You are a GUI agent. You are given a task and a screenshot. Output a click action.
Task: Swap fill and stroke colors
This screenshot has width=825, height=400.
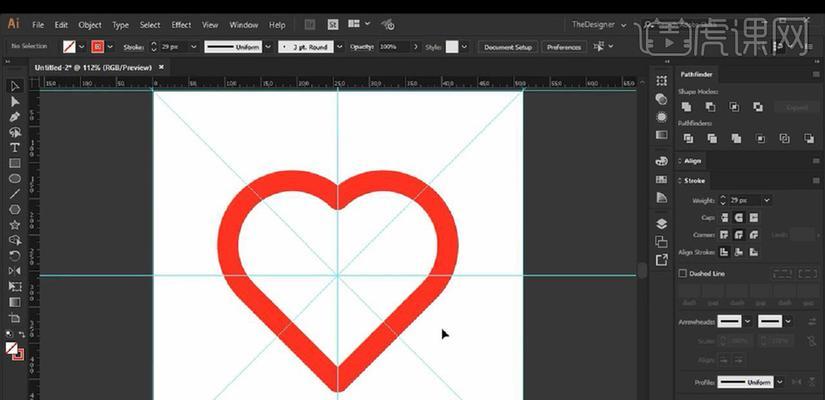click(22, 334)
